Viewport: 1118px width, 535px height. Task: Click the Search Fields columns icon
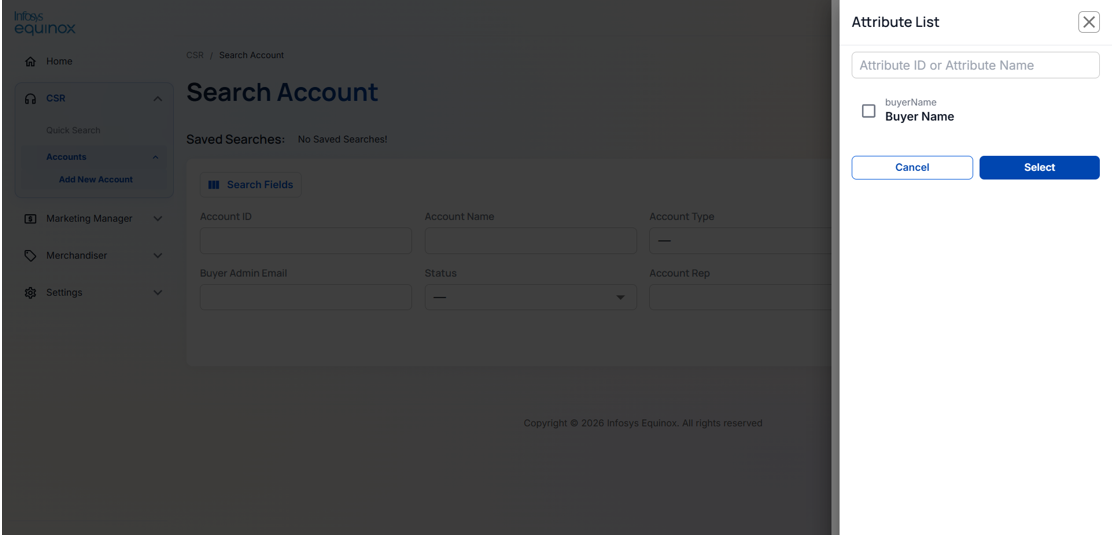click(x=213, y=185)
